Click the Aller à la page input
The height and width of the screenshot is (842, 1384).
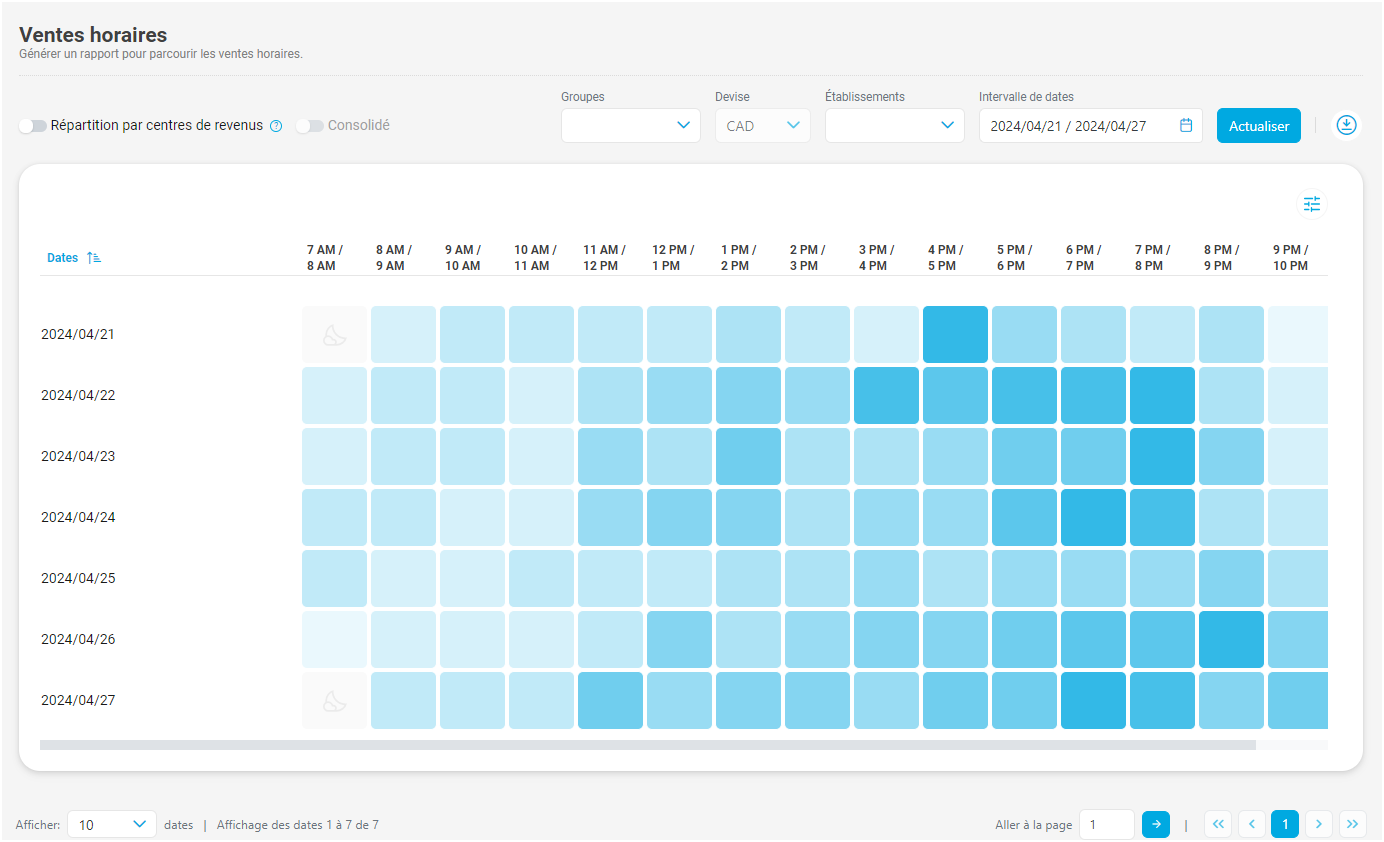tap(1107, 825)
